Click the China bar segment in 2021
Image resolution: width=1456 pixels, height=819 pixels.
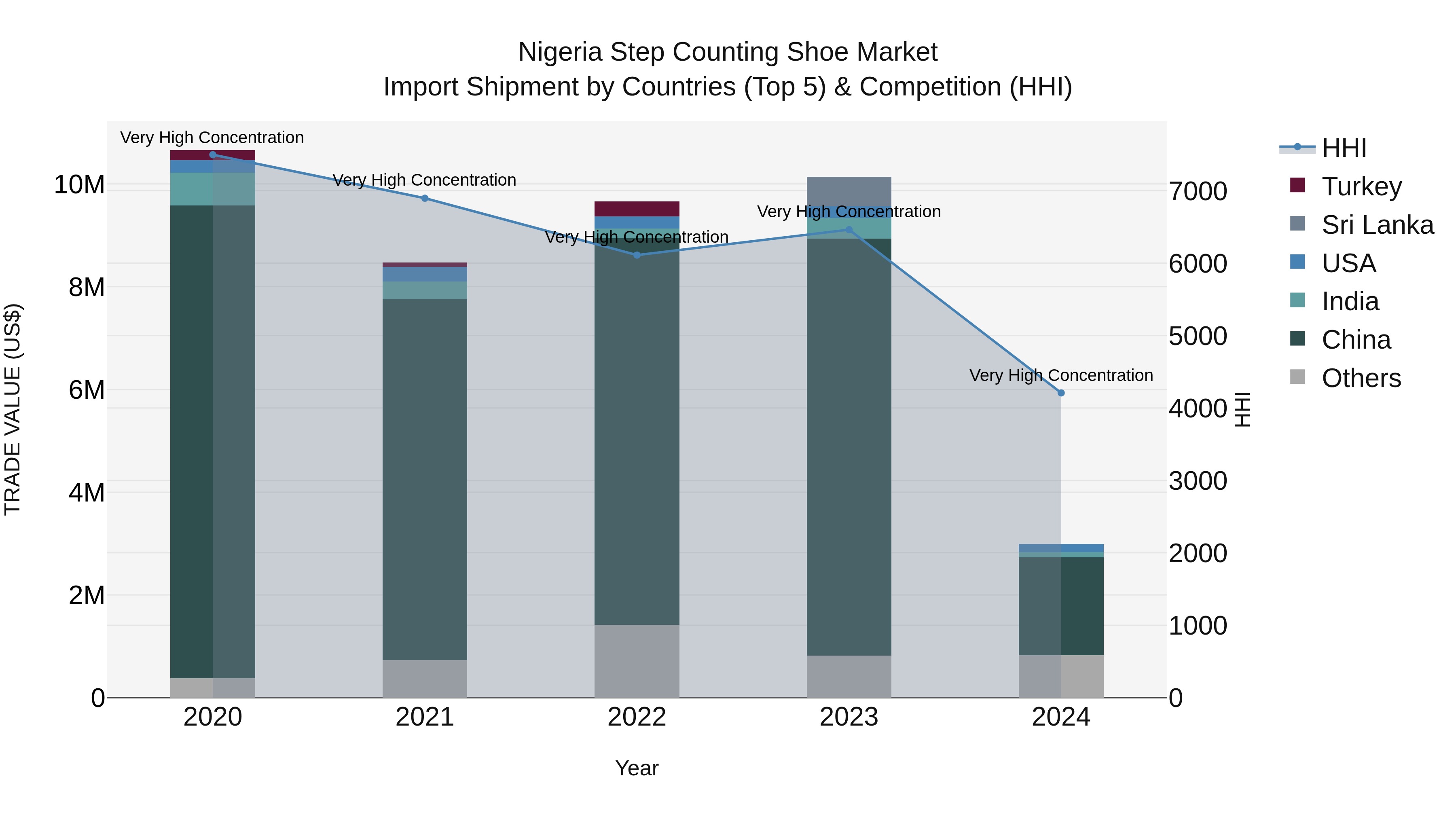(425, 480)
